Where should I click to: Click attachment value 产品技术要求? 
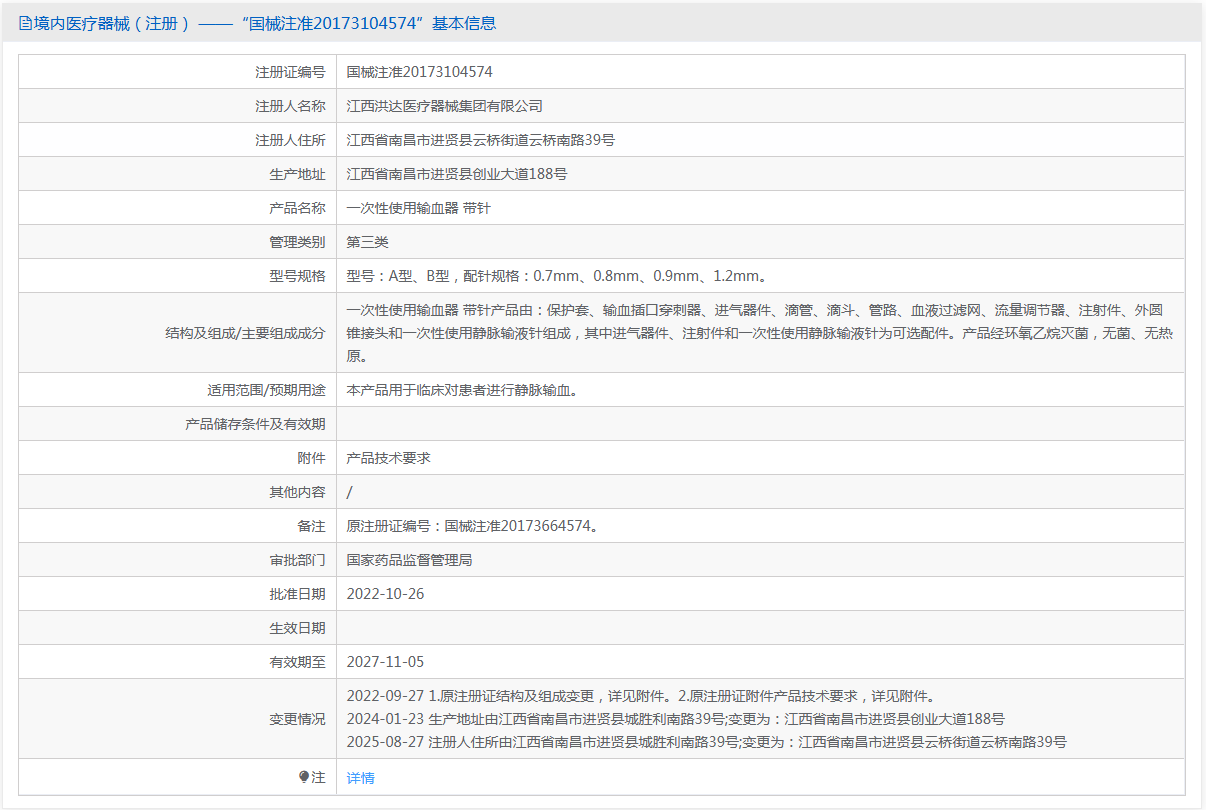coord(389,458)
